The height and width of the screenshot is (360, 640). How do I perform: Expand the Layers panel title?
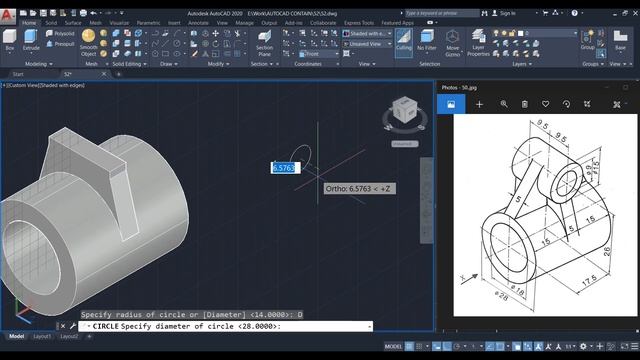tap(522, 64)
